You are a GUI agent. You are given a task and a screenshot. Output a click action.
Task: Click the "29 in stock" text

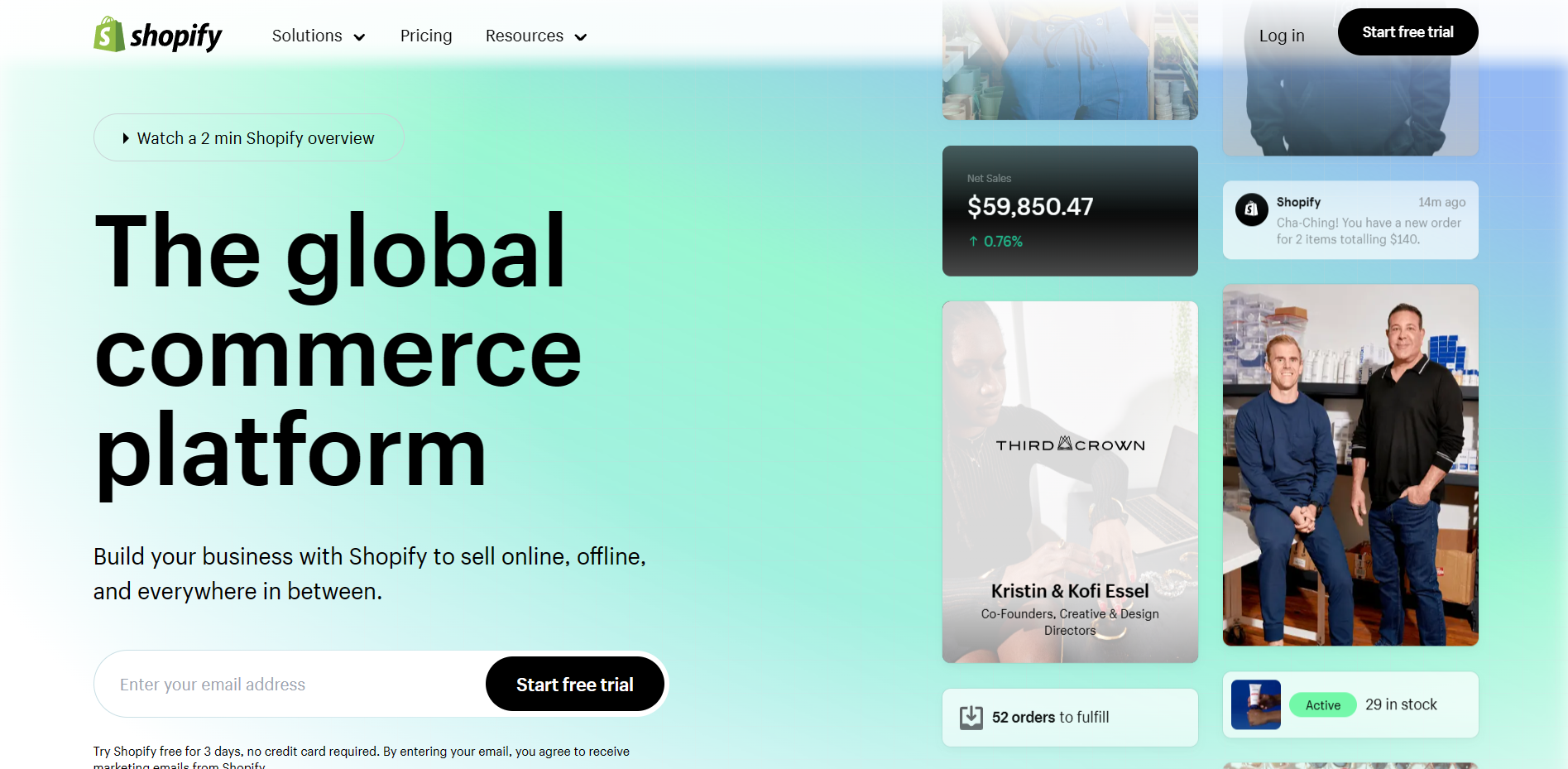[x=1401, y=704]
